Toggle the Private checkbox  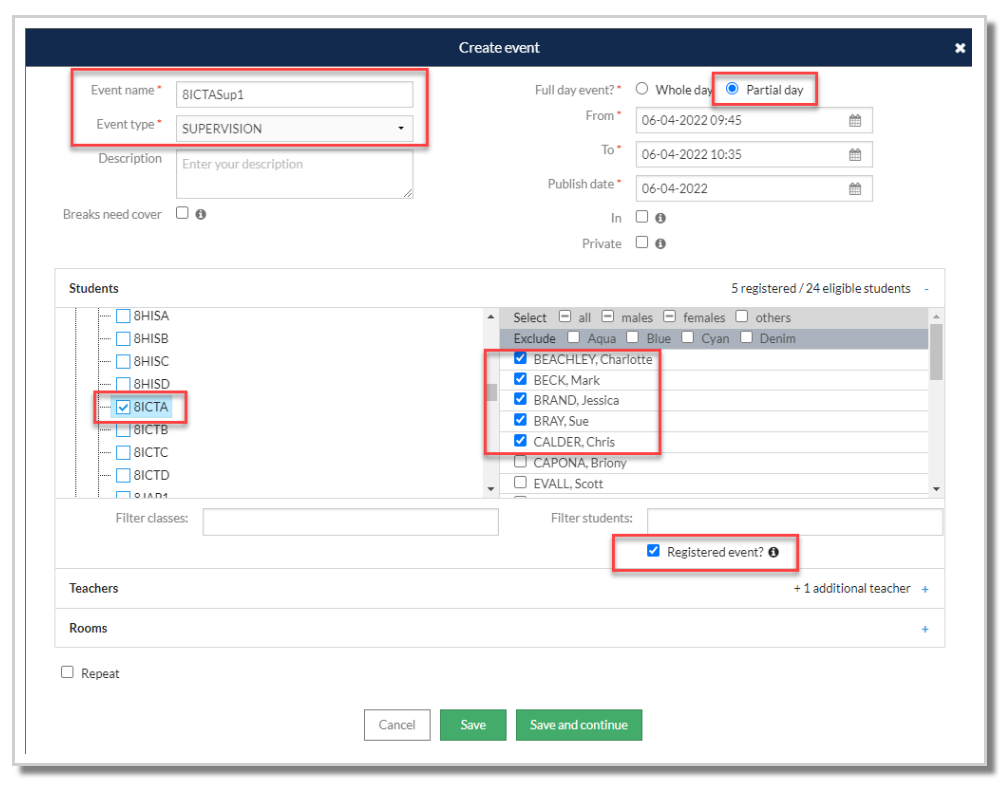click(x=642, y=242)
